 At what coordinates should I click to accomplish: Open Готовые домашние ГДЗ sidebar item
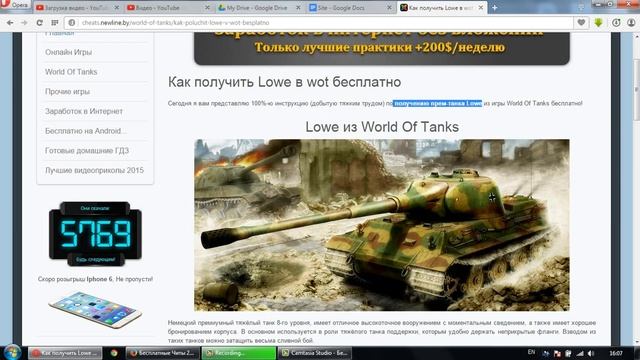click(x=87, y=151)
